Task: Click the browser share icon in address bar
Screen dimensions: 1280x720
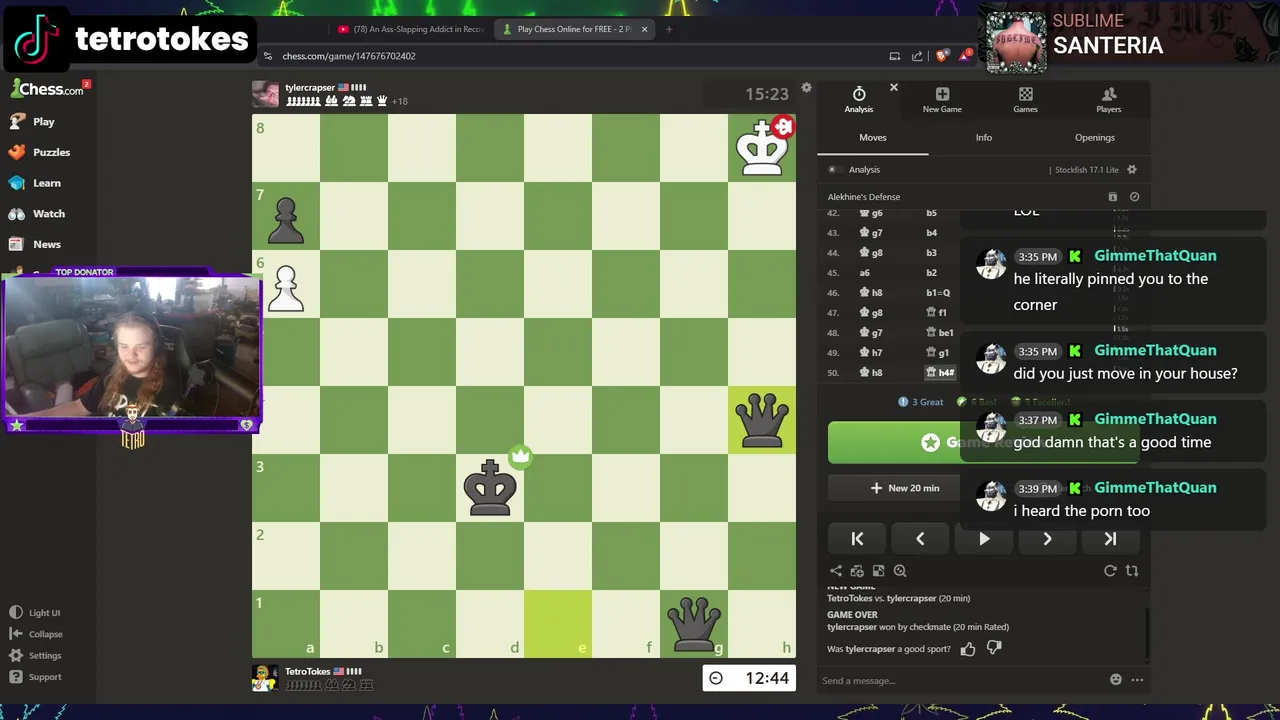Action: pos(917,57)
